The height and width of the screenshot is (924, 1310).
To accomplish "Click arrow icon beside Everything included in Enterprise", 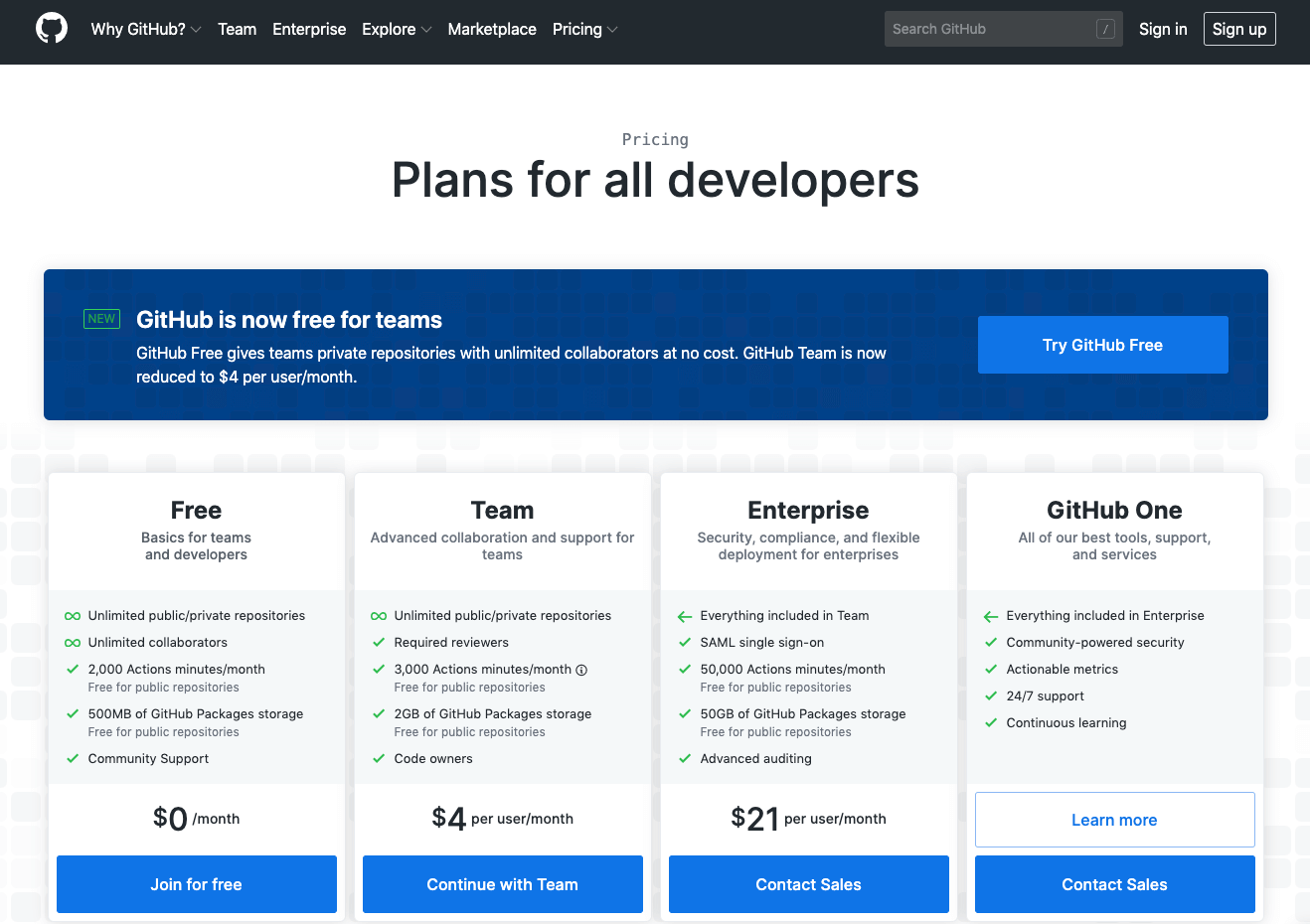I will (x=991, y=616).
